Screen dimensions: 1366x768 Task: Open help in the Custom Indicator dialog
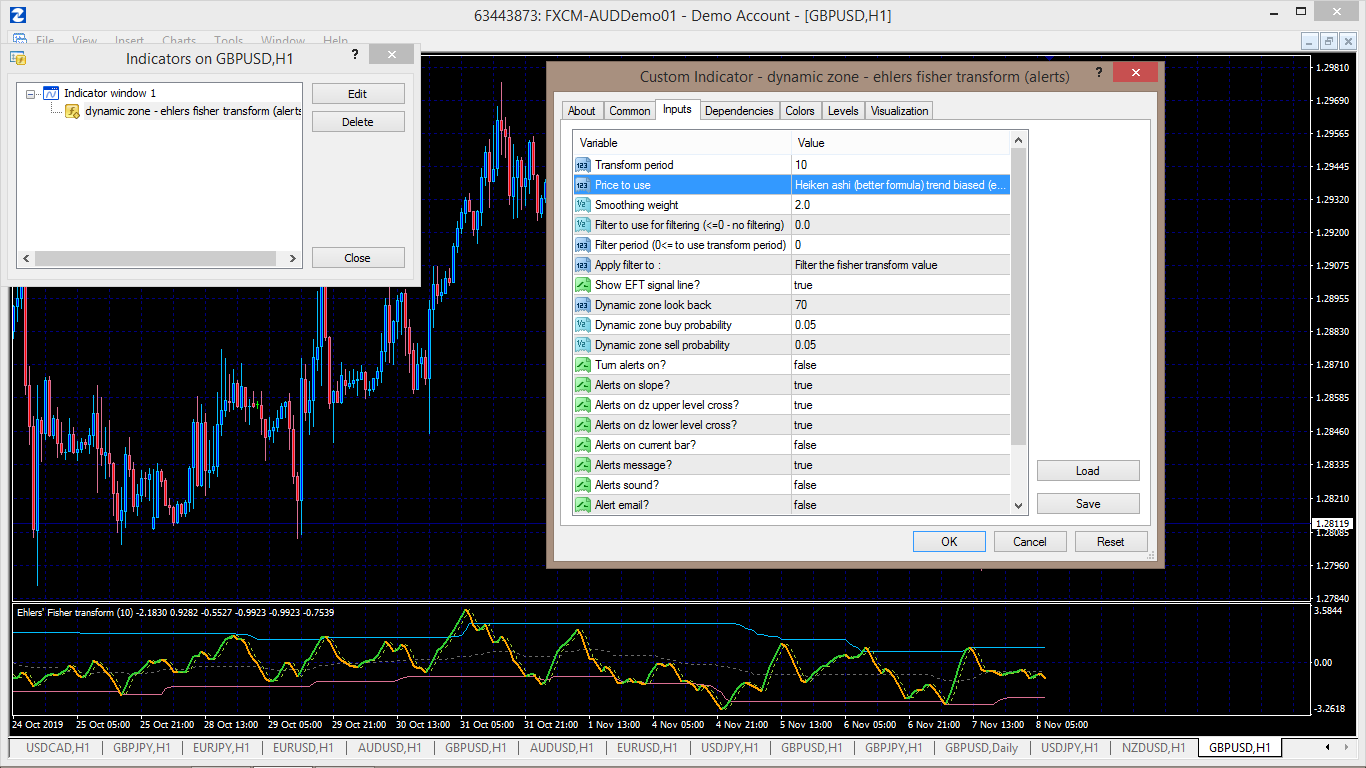coord(1099,73)
